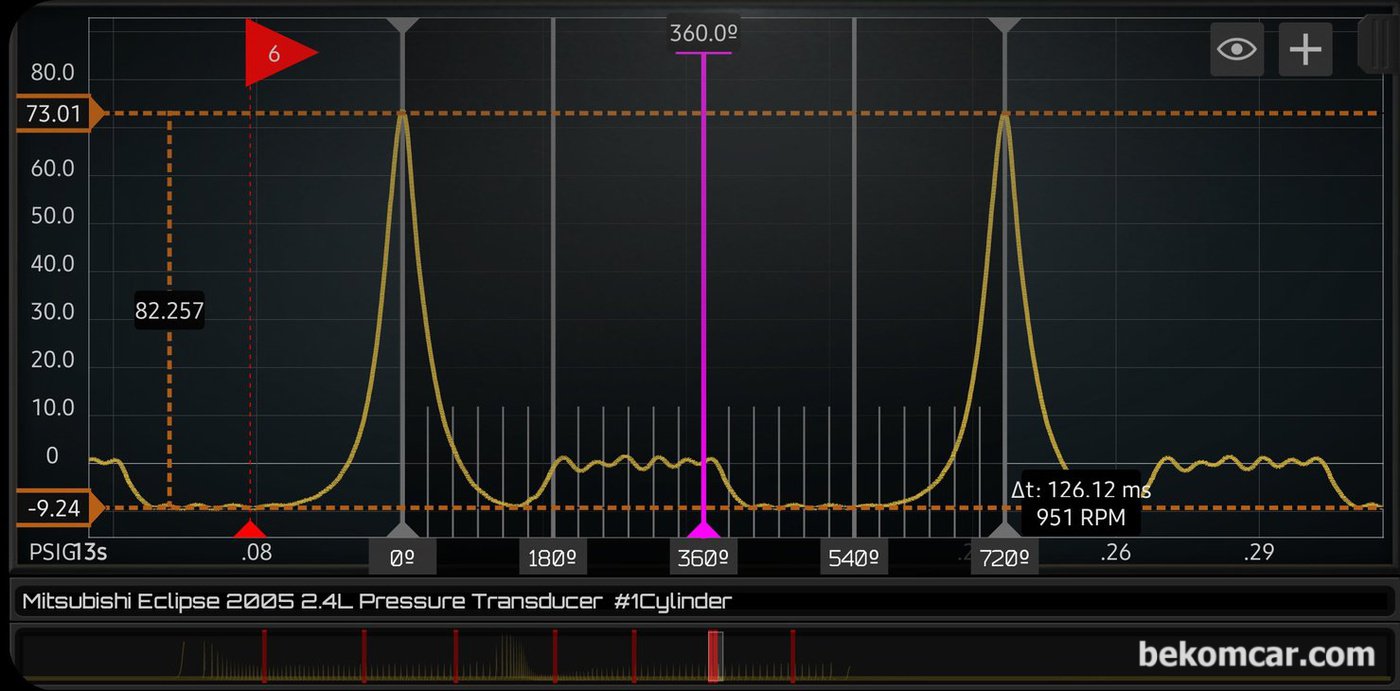Click the 360º label on the bottom axis

coord(704,558)
